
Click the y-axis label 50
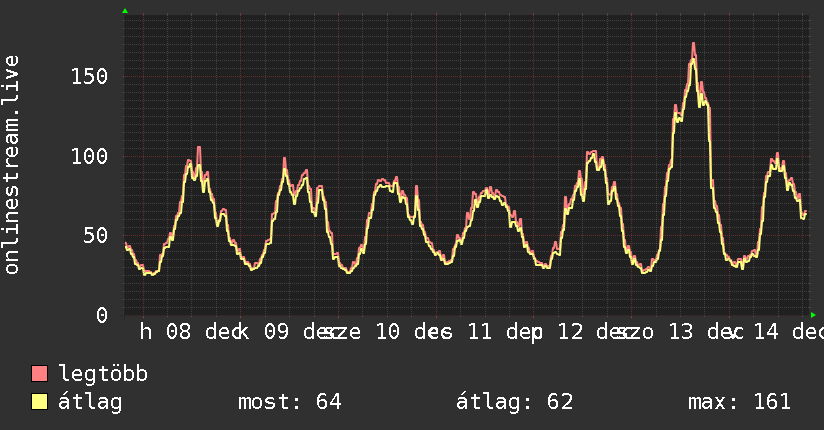pyautogui.click(x=96, y=236)
